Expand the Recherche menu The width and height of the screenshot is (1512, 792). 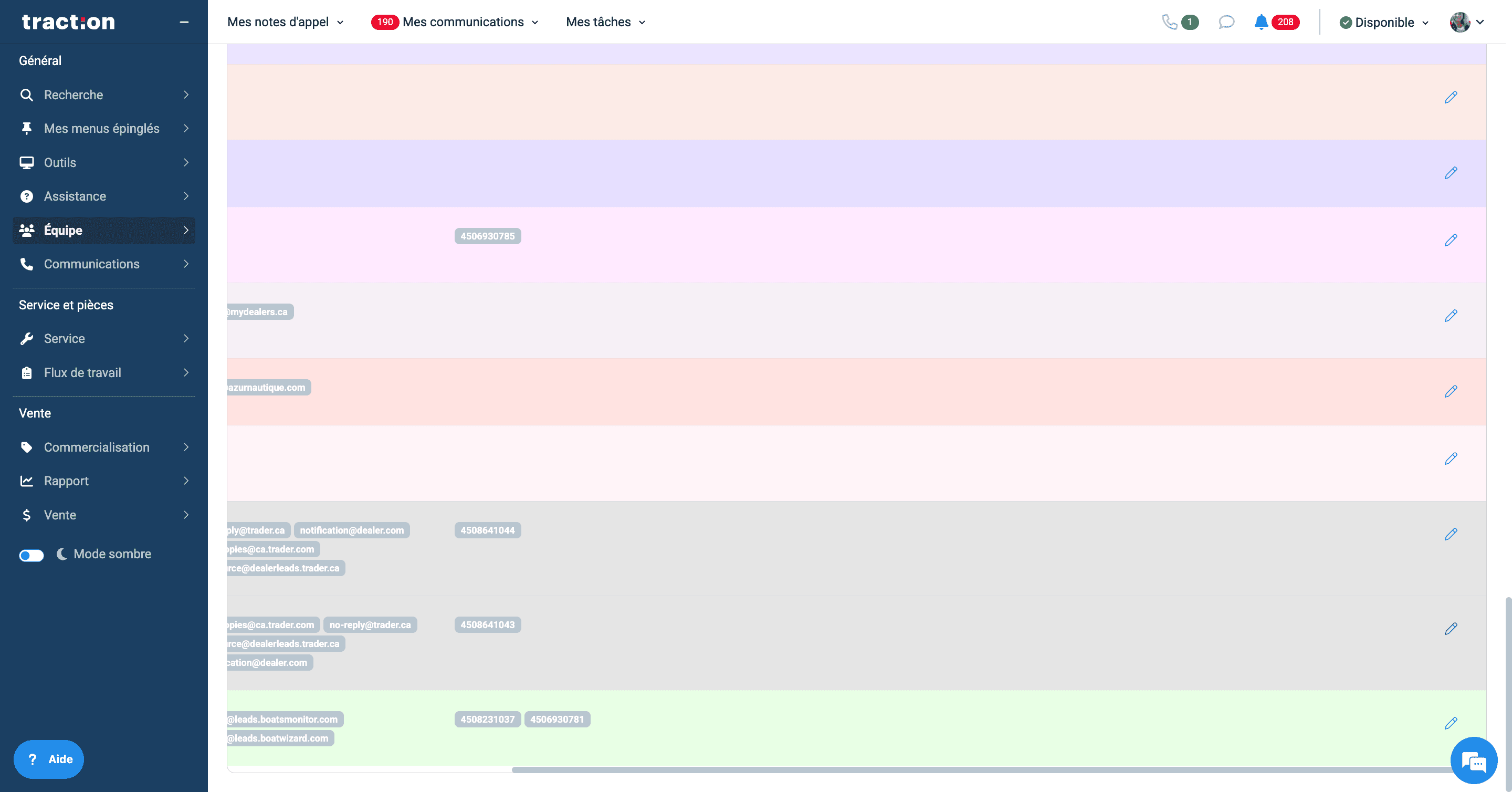[x=104, y=95]
